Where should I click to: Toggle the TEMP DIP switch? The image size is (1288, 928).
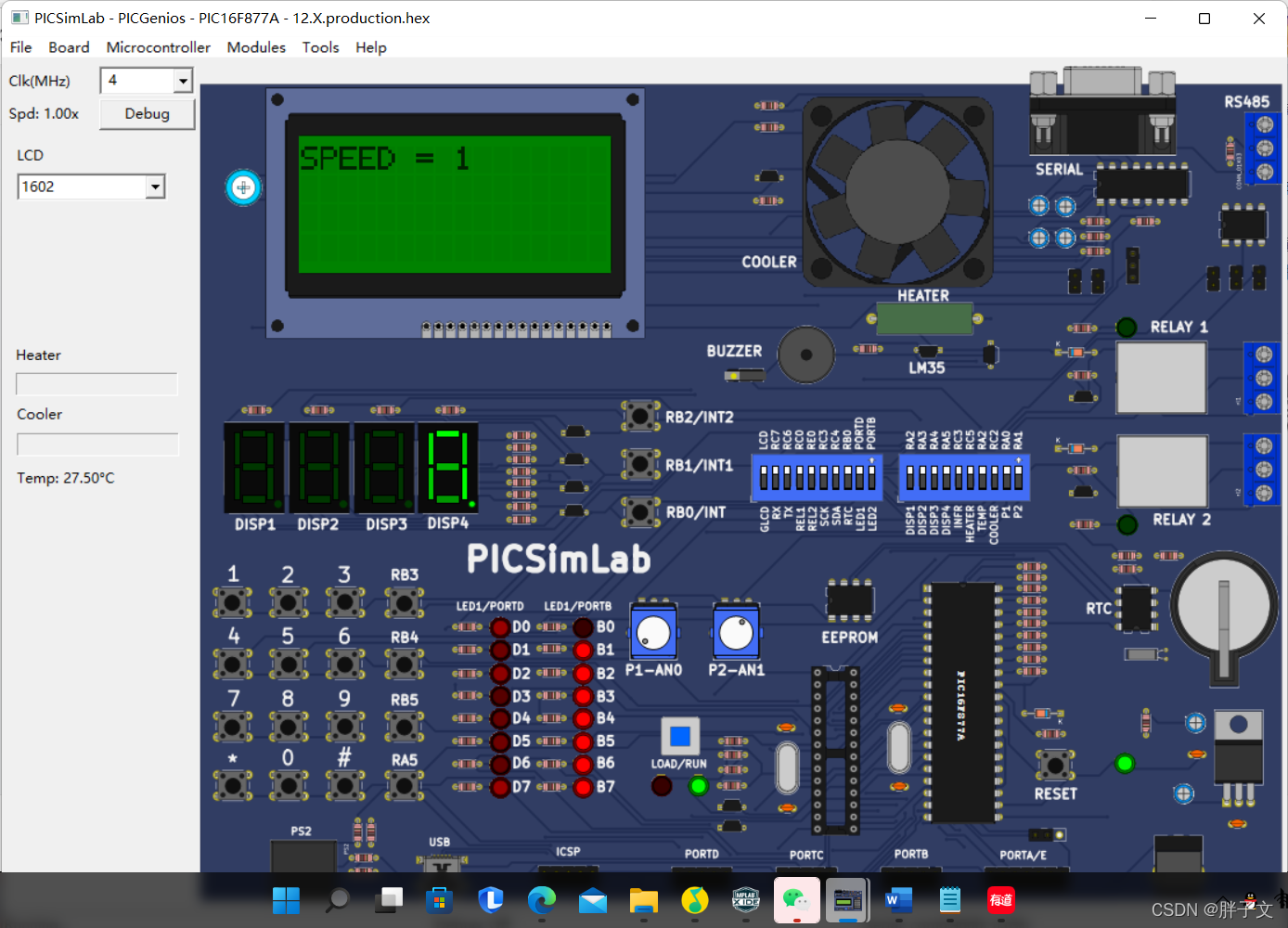pos(983,478)
